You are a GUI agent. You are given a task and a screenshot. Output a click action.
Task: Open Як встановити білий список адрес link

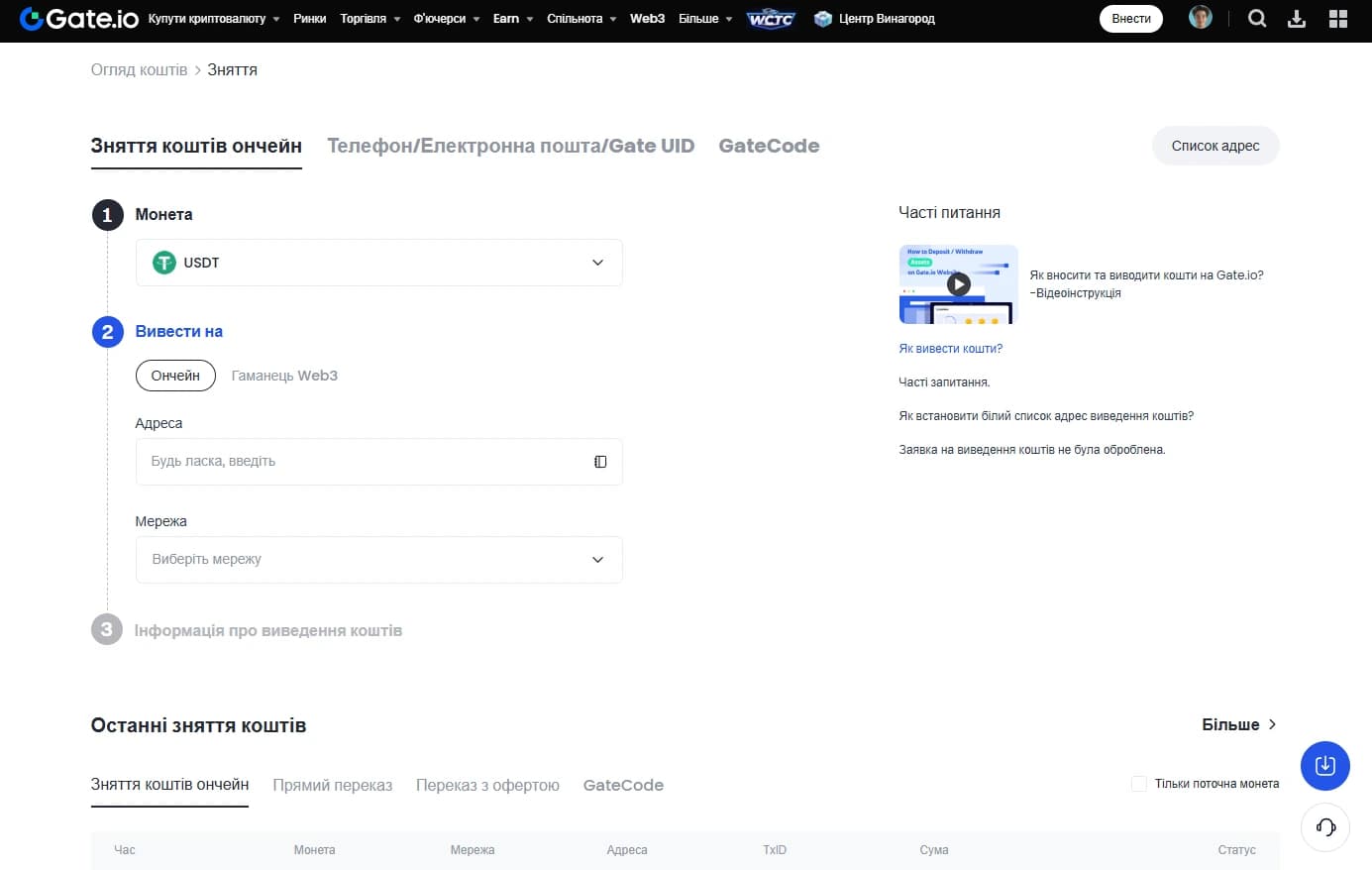point(1046,416)
